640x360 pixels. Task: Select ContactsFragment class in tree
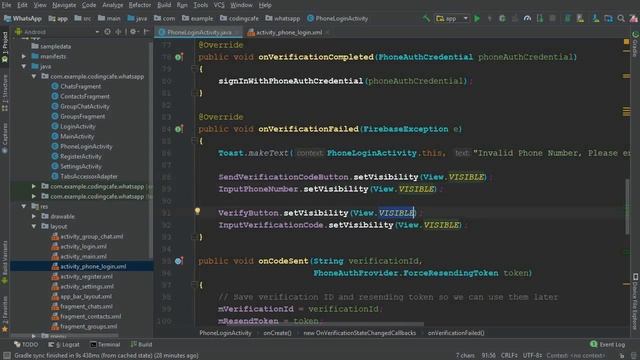click(x=85, y=97)
